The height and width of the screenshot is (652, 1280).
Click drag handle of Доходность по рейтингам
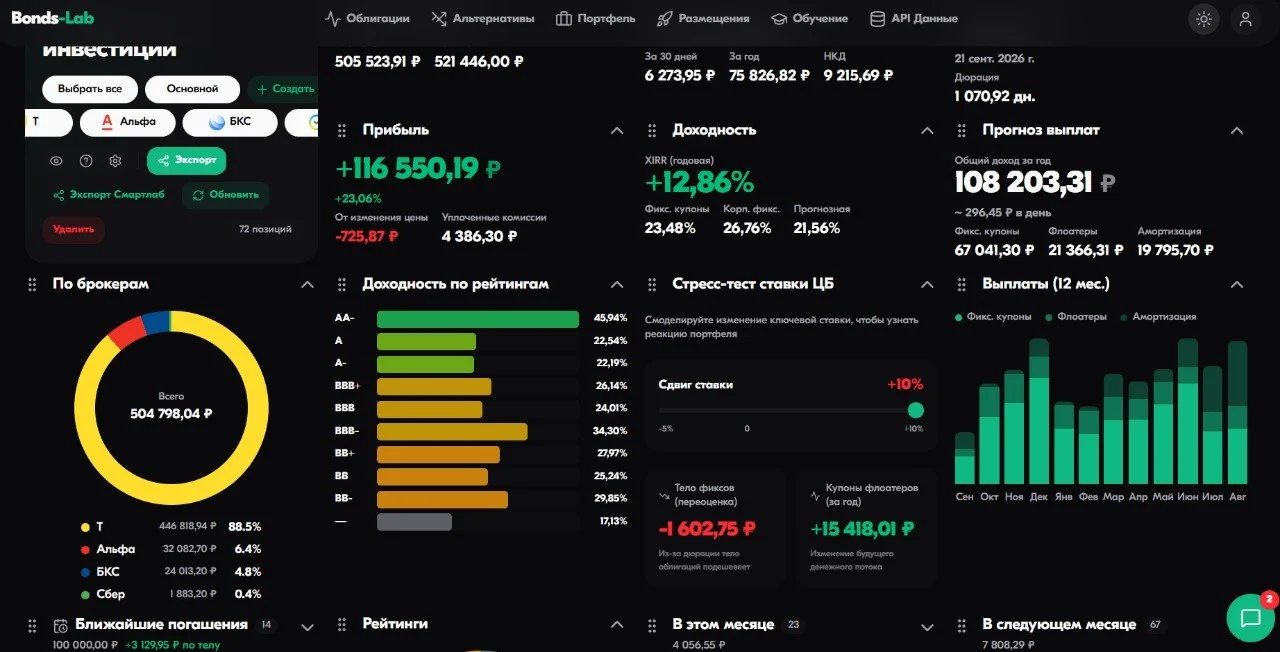(342, 285)
